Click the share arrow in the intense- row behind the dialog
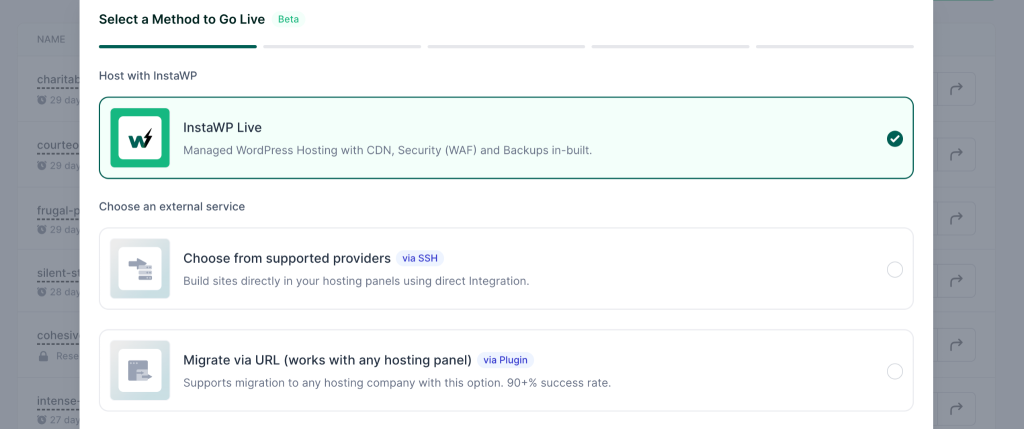This screenshot has width=1024, height=429. [956, 408]
